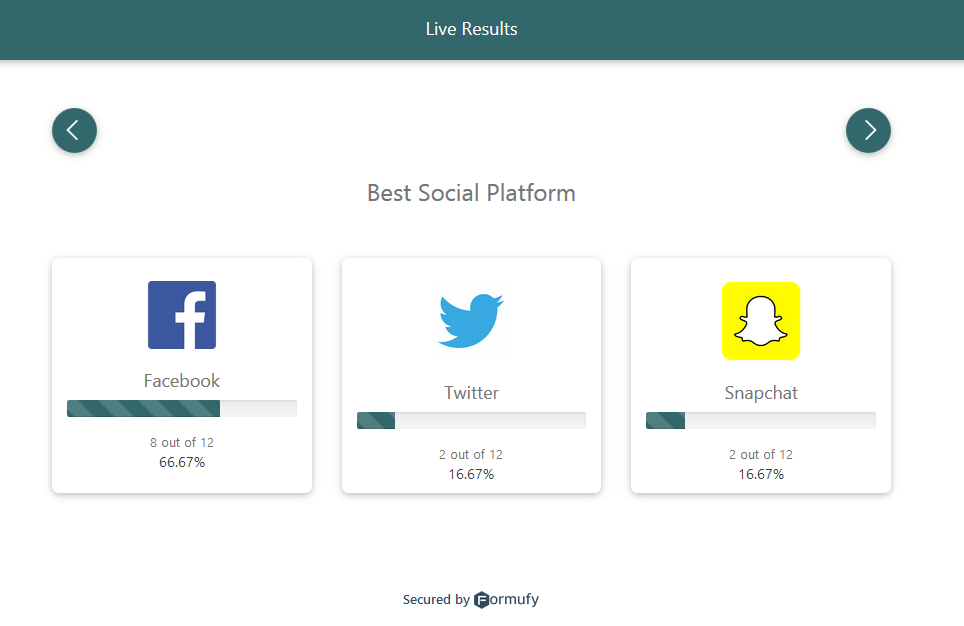Go to the next results page using the arrow
The image size is (964, 626).
[868, 130]
